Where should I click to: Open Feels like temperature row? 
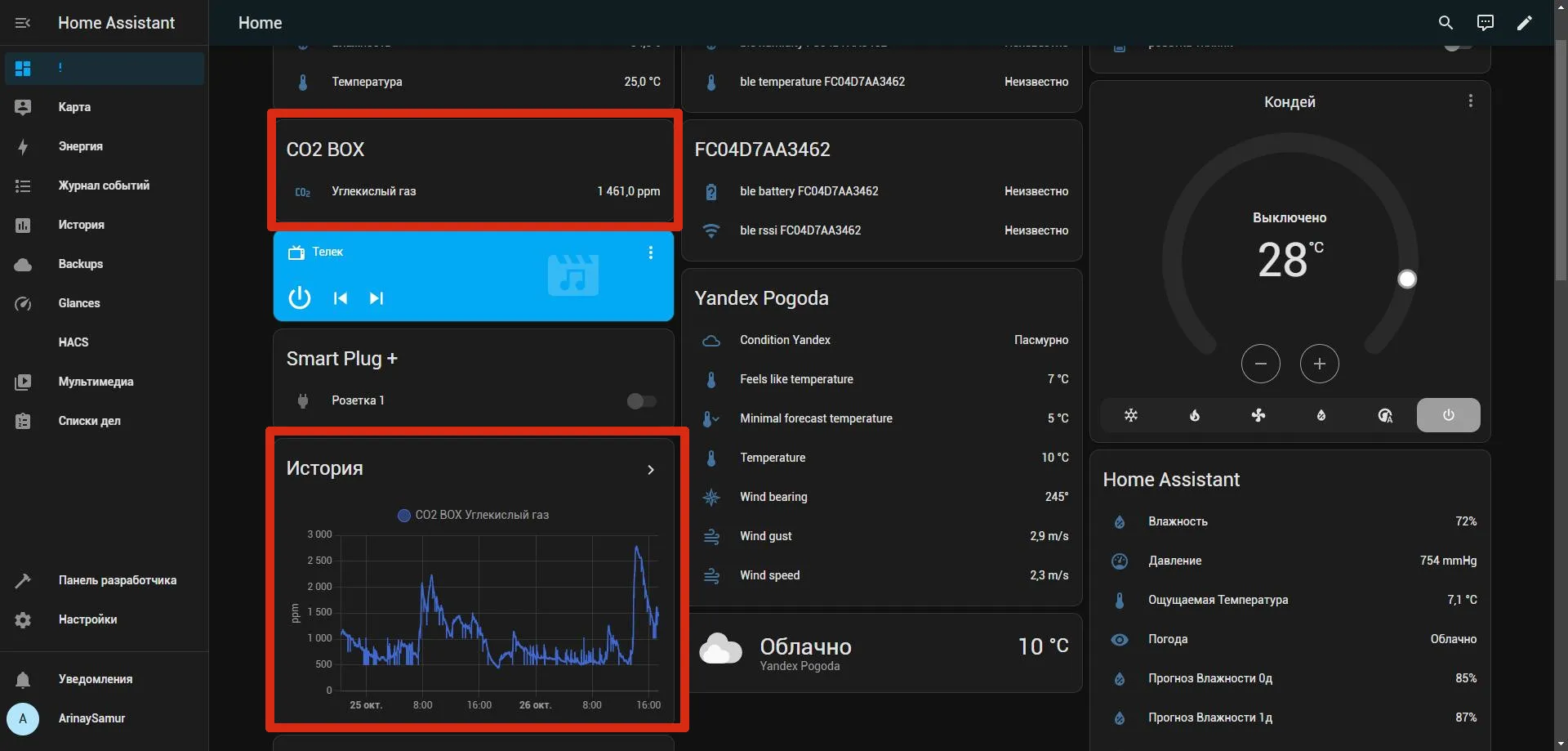click(x=882, y=379)
